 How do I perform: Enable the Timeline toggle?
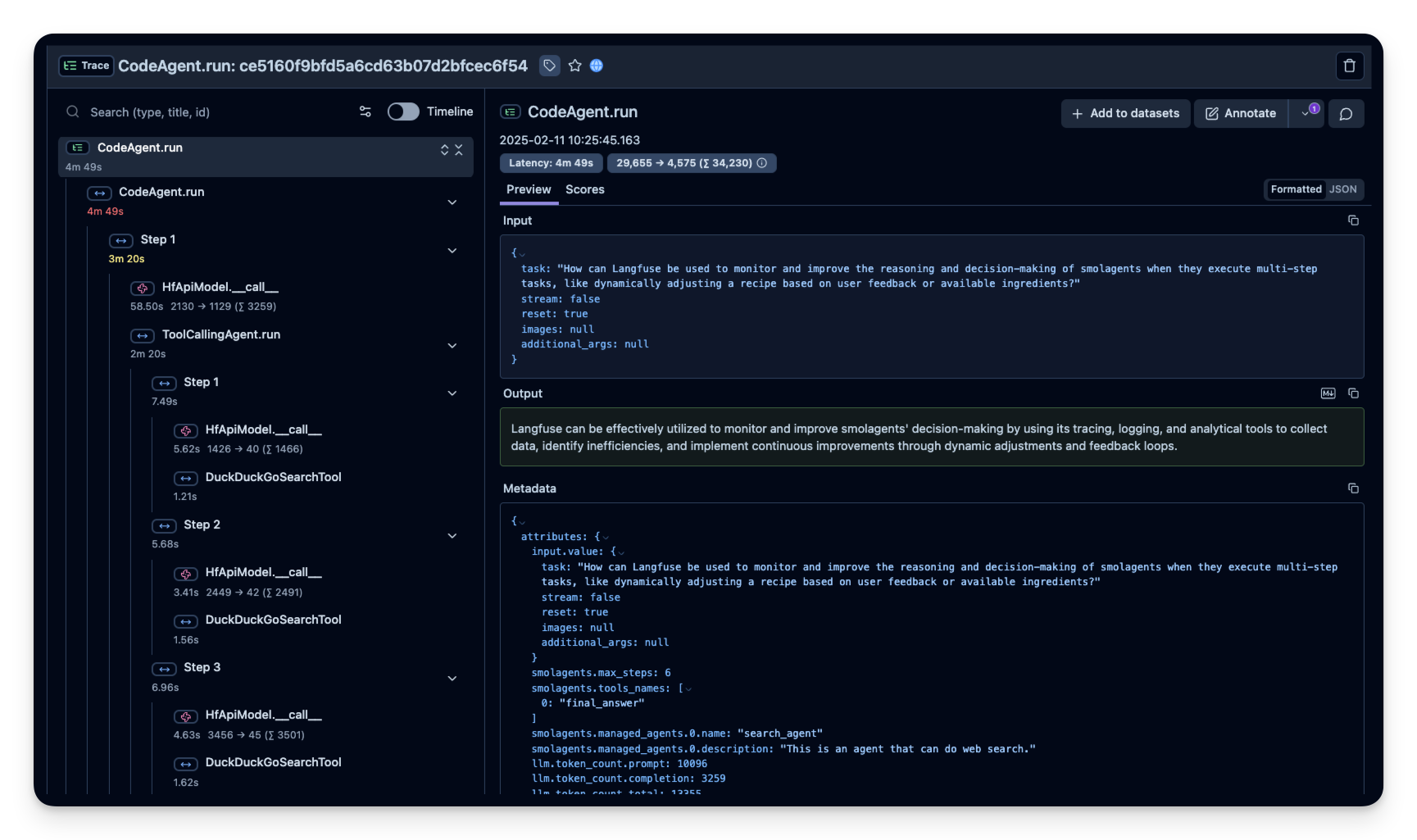403,111
